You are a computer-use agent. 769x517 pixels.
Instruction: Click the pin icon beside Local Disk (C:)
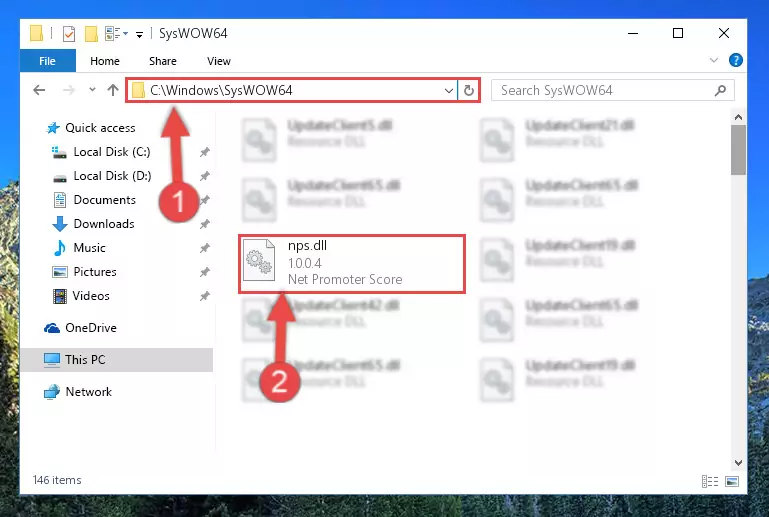(205, 152)
